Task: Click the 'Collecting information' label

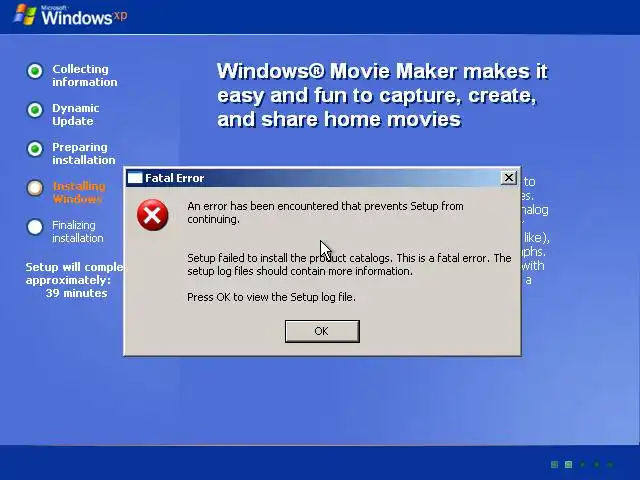Action: pyautogui.click(x=84, y=76)
